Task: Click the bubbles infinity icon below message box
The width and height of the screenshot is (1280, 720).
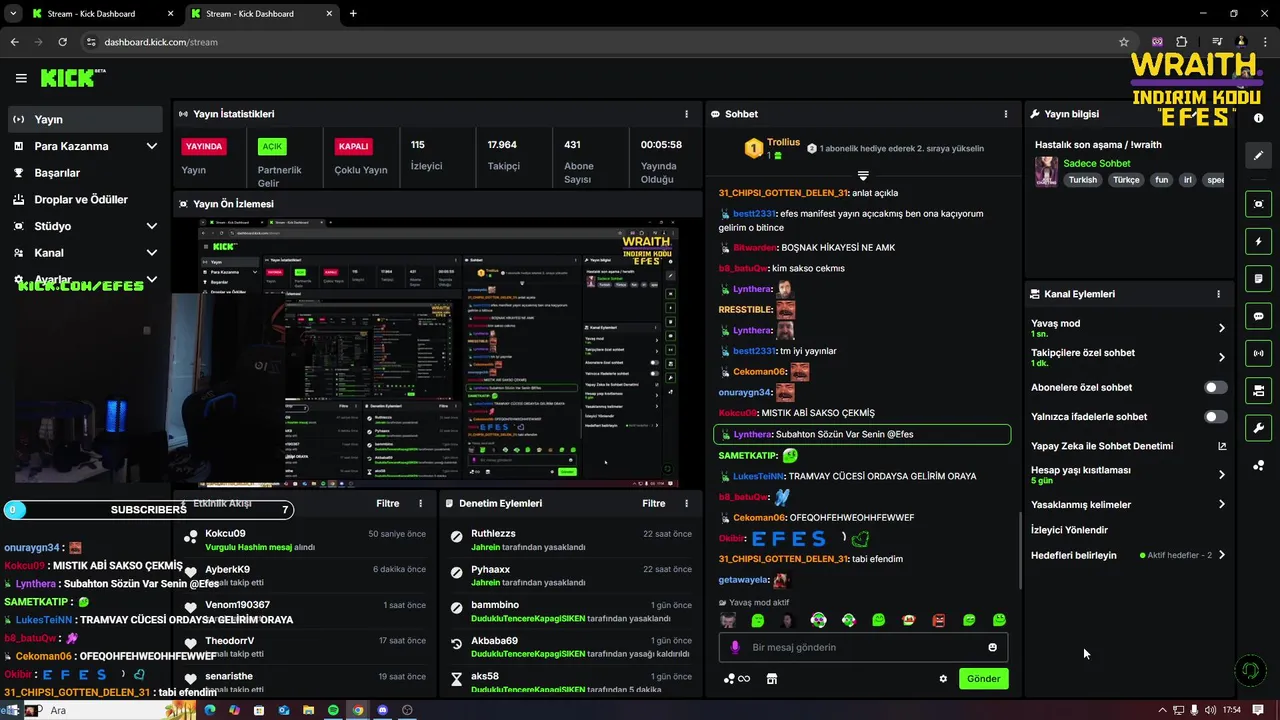Action: tap(737, 679)
